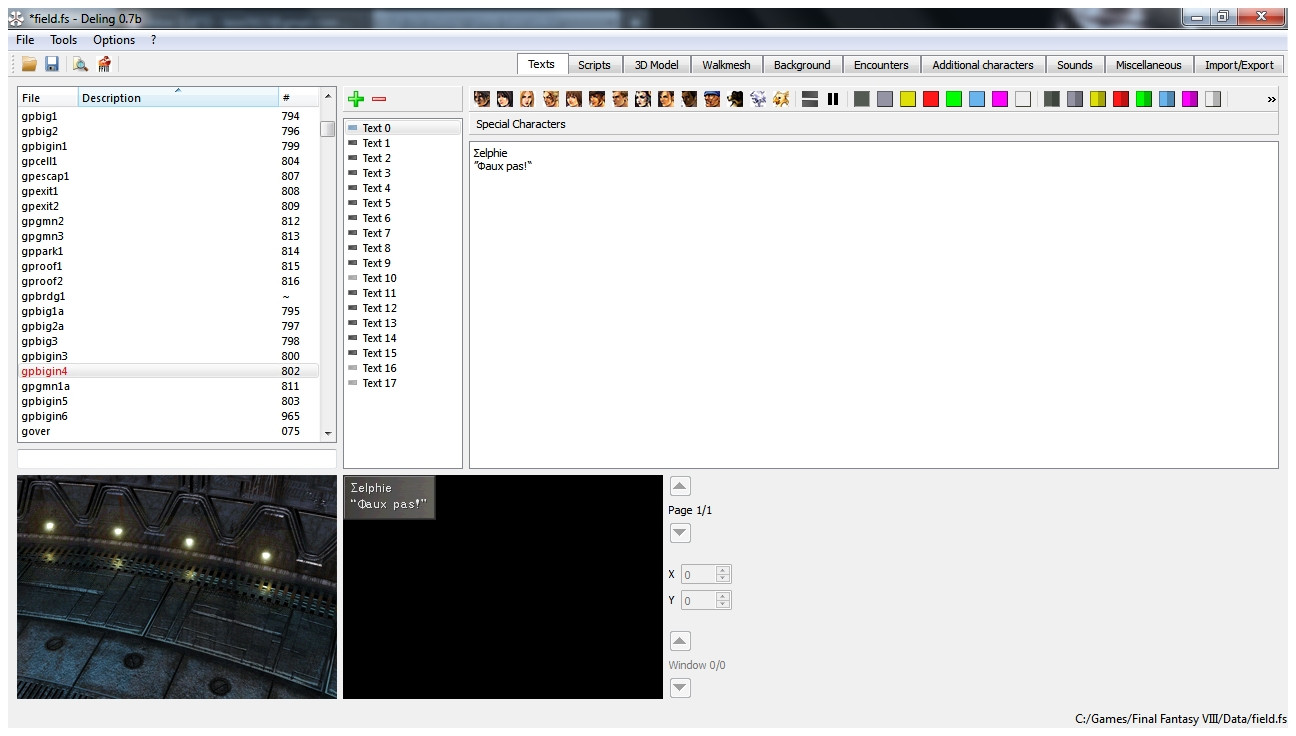Image resolution: width=1296 pixels, height=736 pixels.
Task: Click the Y coordinate spinner field
Action: pyautogui.click(x=706, y=600)
